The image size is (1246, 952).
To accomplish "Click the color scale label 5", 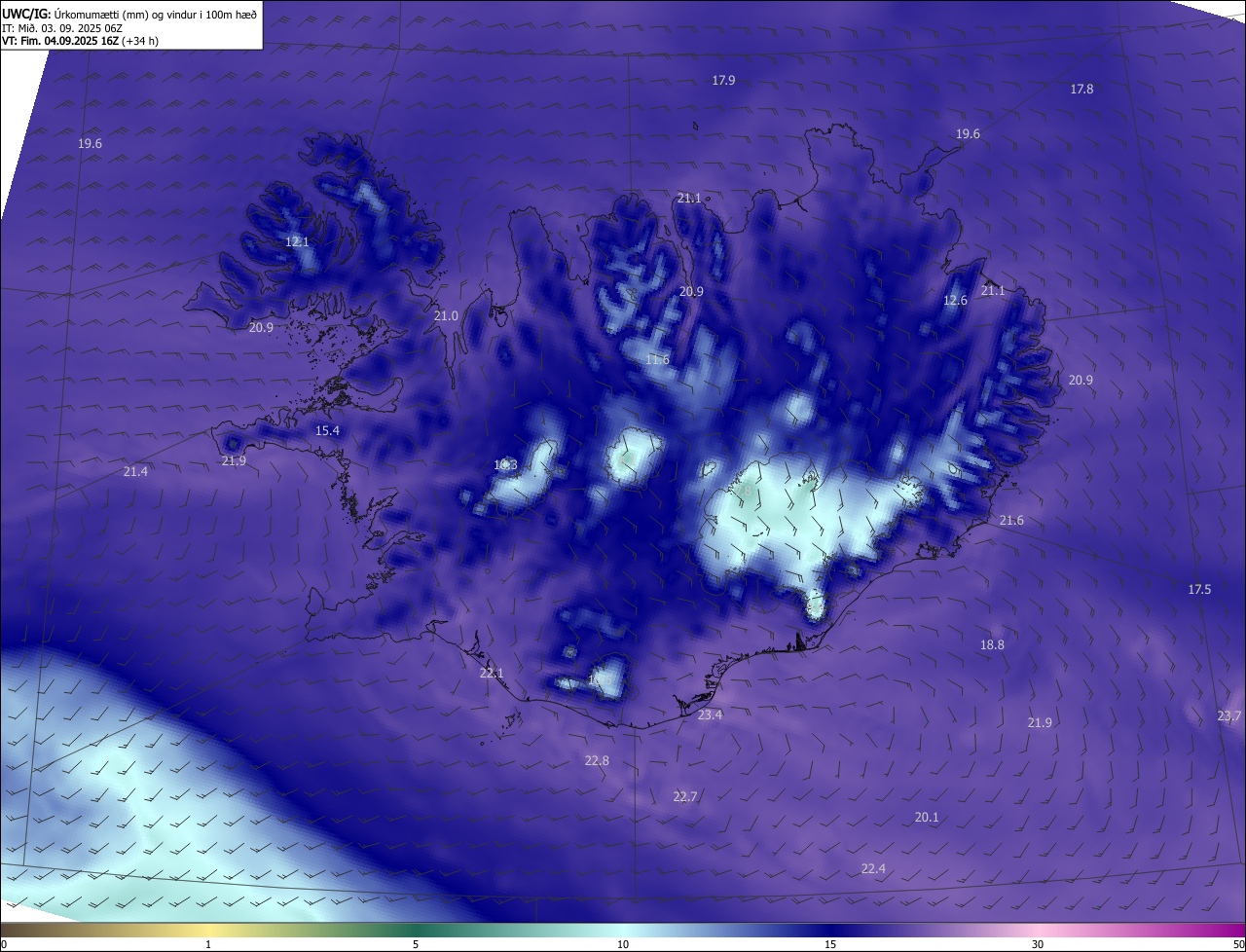I will 416,944.
